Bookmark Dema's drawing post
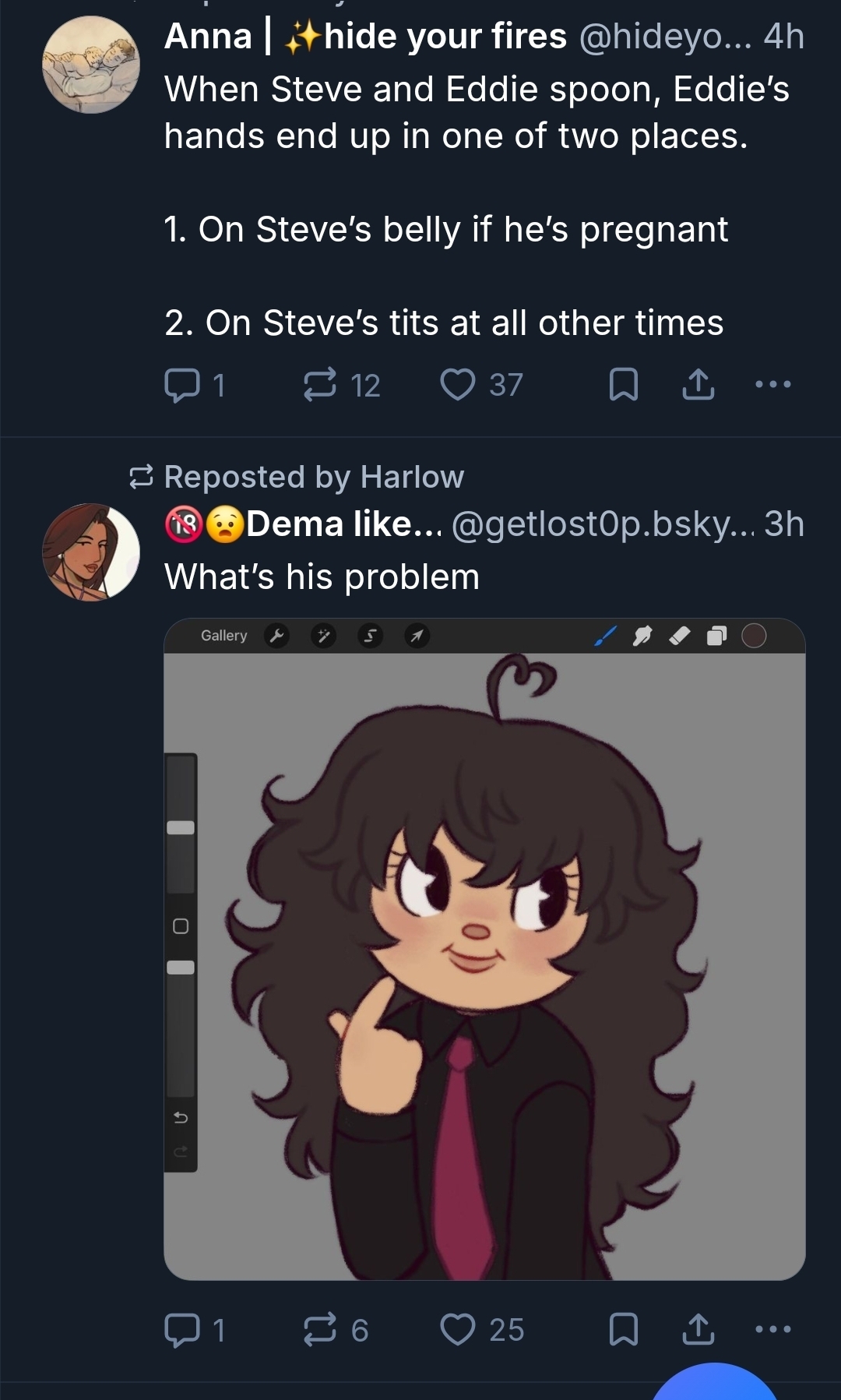 pyautogui.click(x=623, y=1329)
